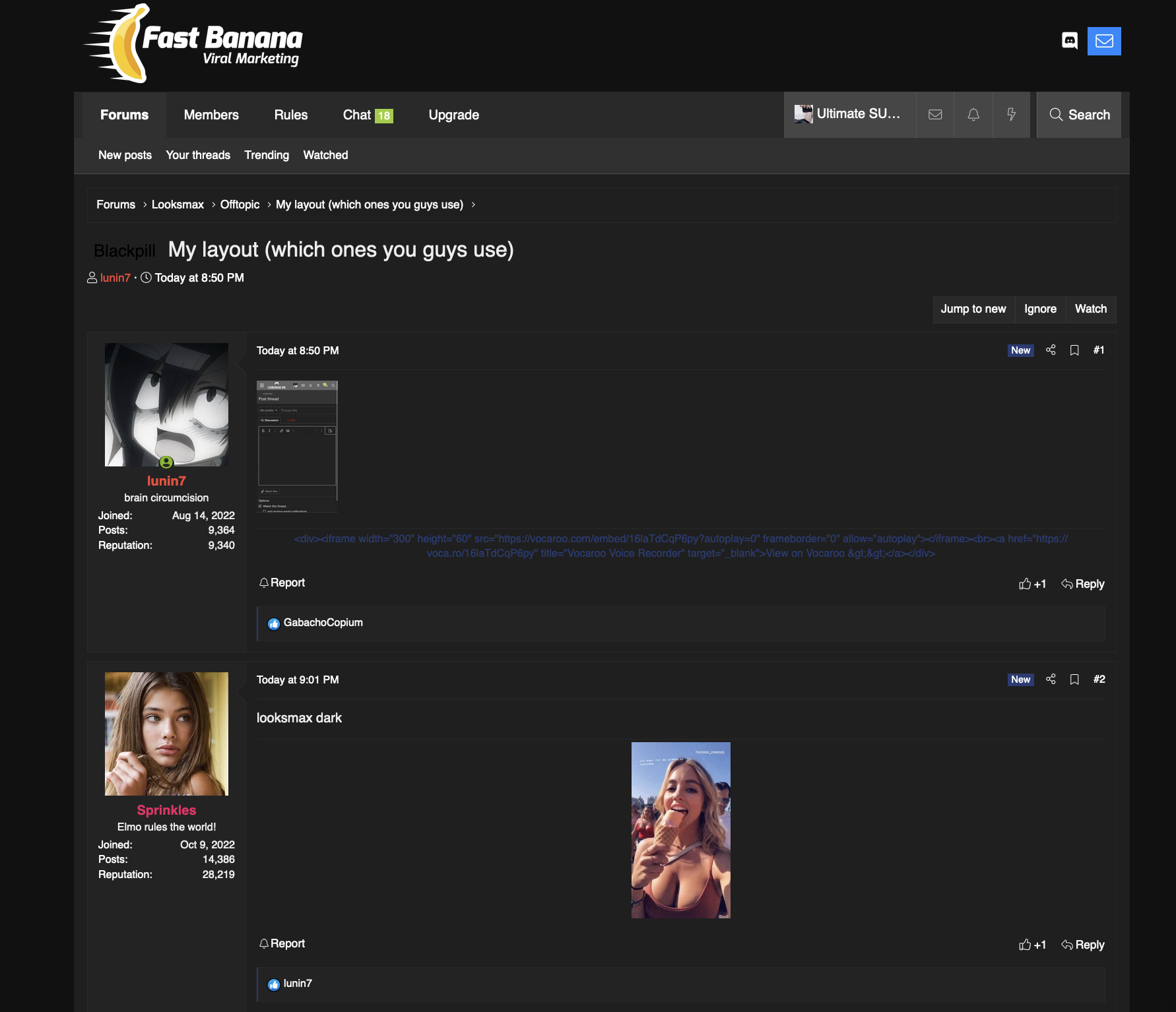Image resolution: width=1176 pixels, height=1012 pixels.
Task: Ignore the thread
Action: (x=1039, y=309)
